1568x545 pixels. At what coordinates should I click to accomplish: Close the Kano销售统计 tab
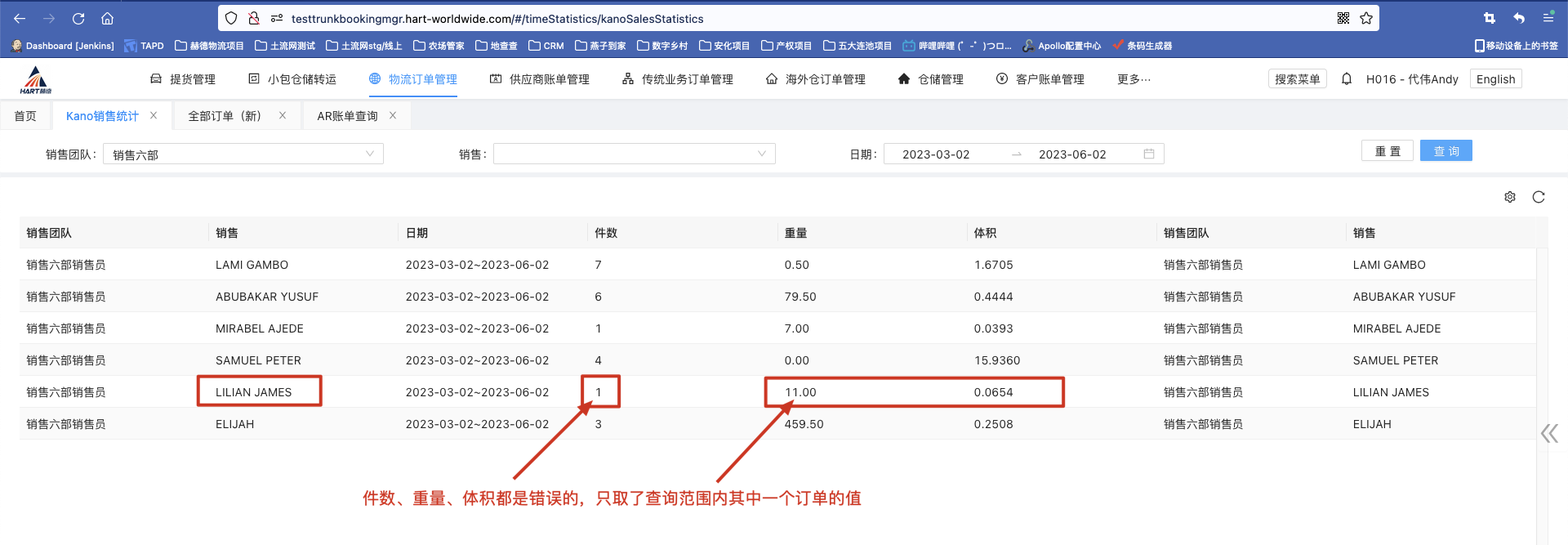pyautogui.click(x=154, y=115)
